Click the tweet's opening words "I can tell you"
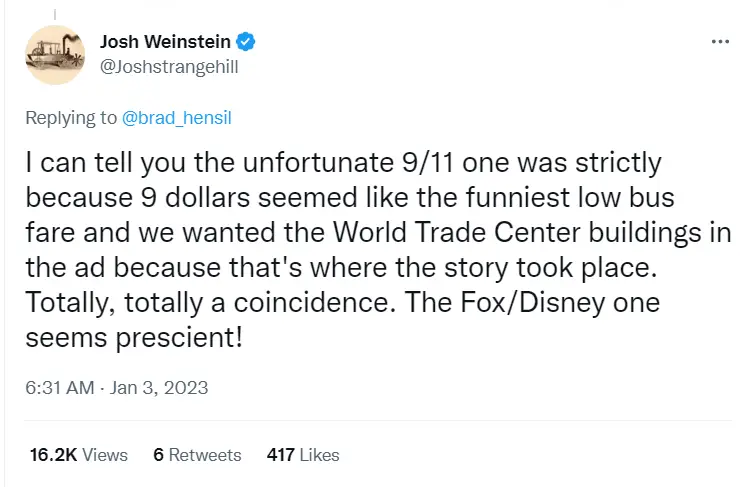Screen dimensions: 748x487 (96, 163)
